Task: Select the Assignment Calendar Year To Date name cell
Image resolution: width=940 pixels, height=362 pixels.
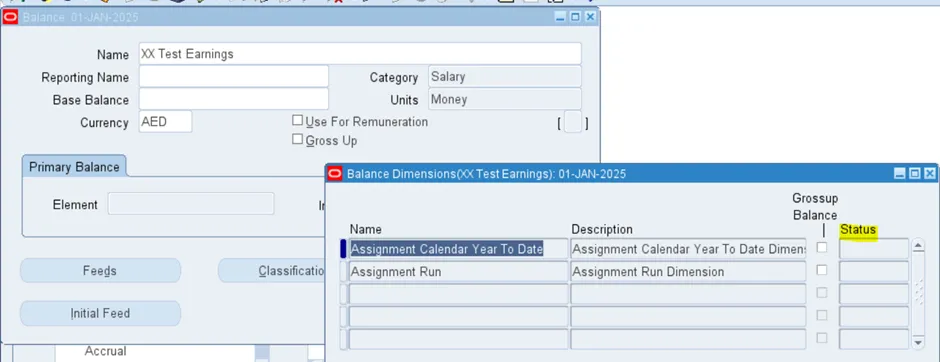Action: pos(458,249)
